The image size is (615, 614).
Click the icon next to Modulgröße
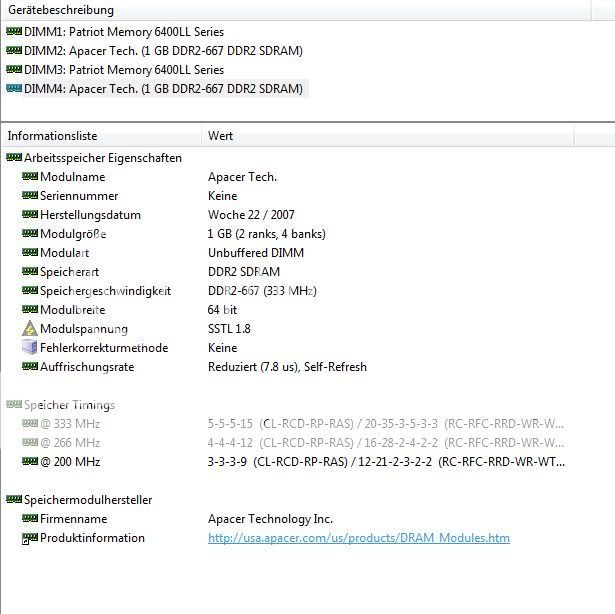[30, 233]
